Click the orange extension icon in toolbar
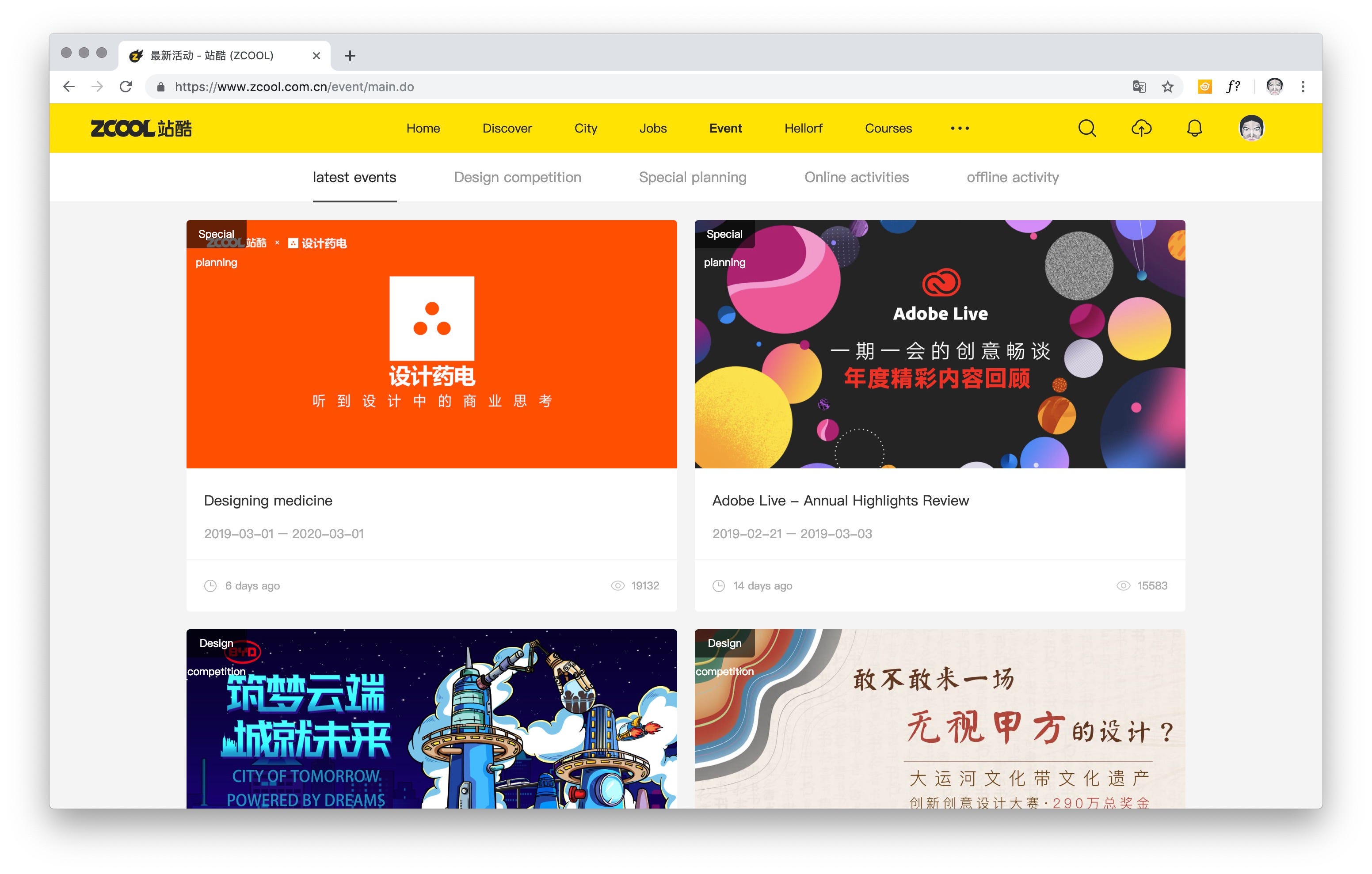1372x874 pixels. point(1204,87)
